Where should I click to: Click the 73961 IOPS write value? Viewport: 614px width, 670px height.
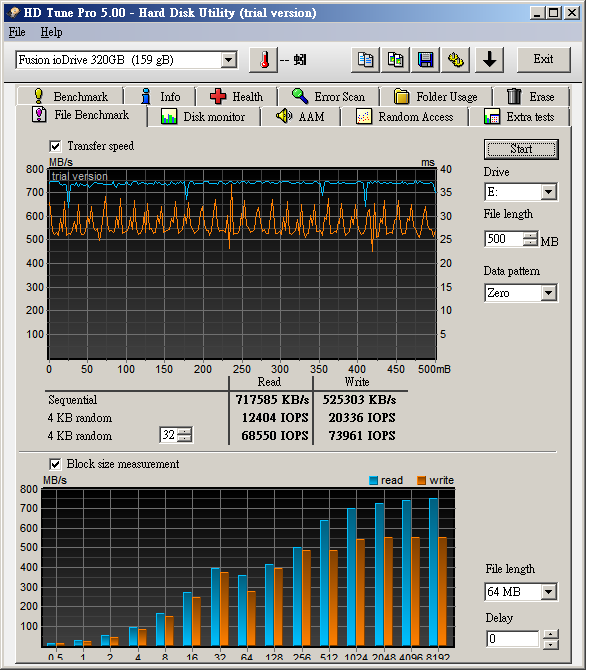click(362, 435)
